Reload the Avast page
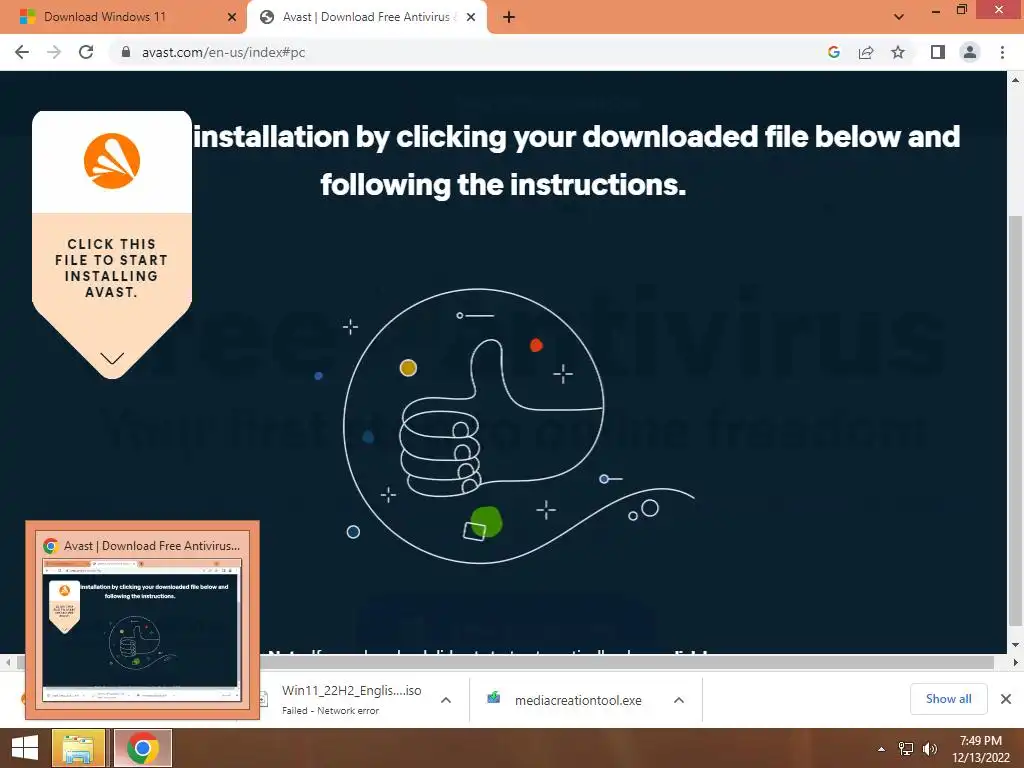This screenshot has width=1024, height=768. pos(86,52)
